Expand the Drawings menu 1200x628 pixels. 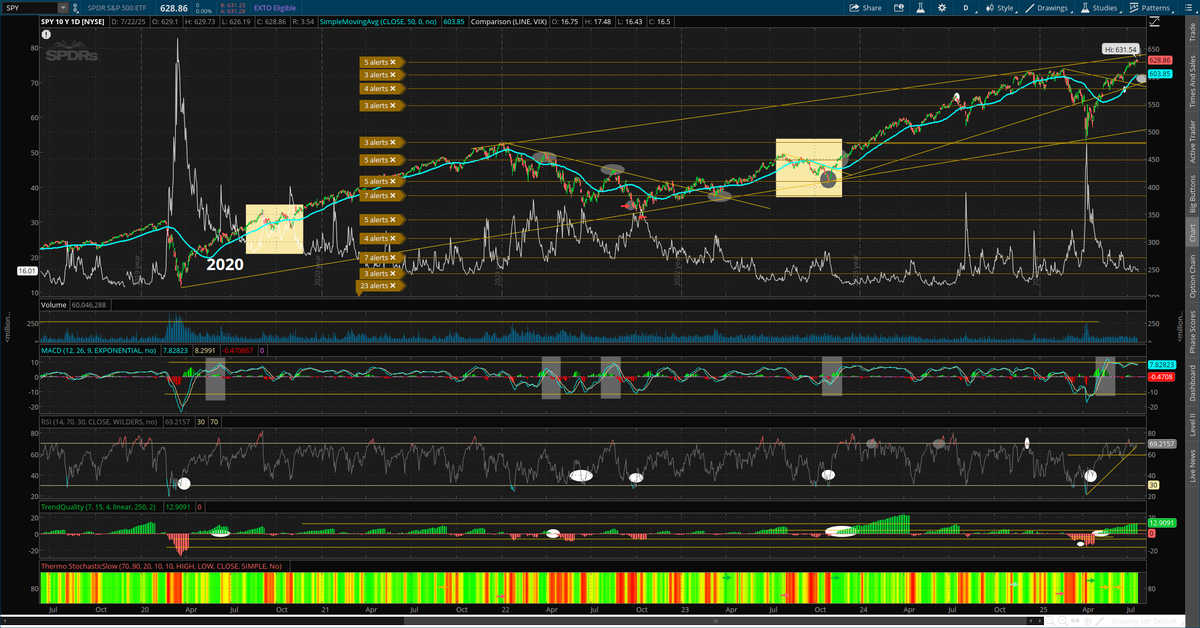[x=1048, y=8]
